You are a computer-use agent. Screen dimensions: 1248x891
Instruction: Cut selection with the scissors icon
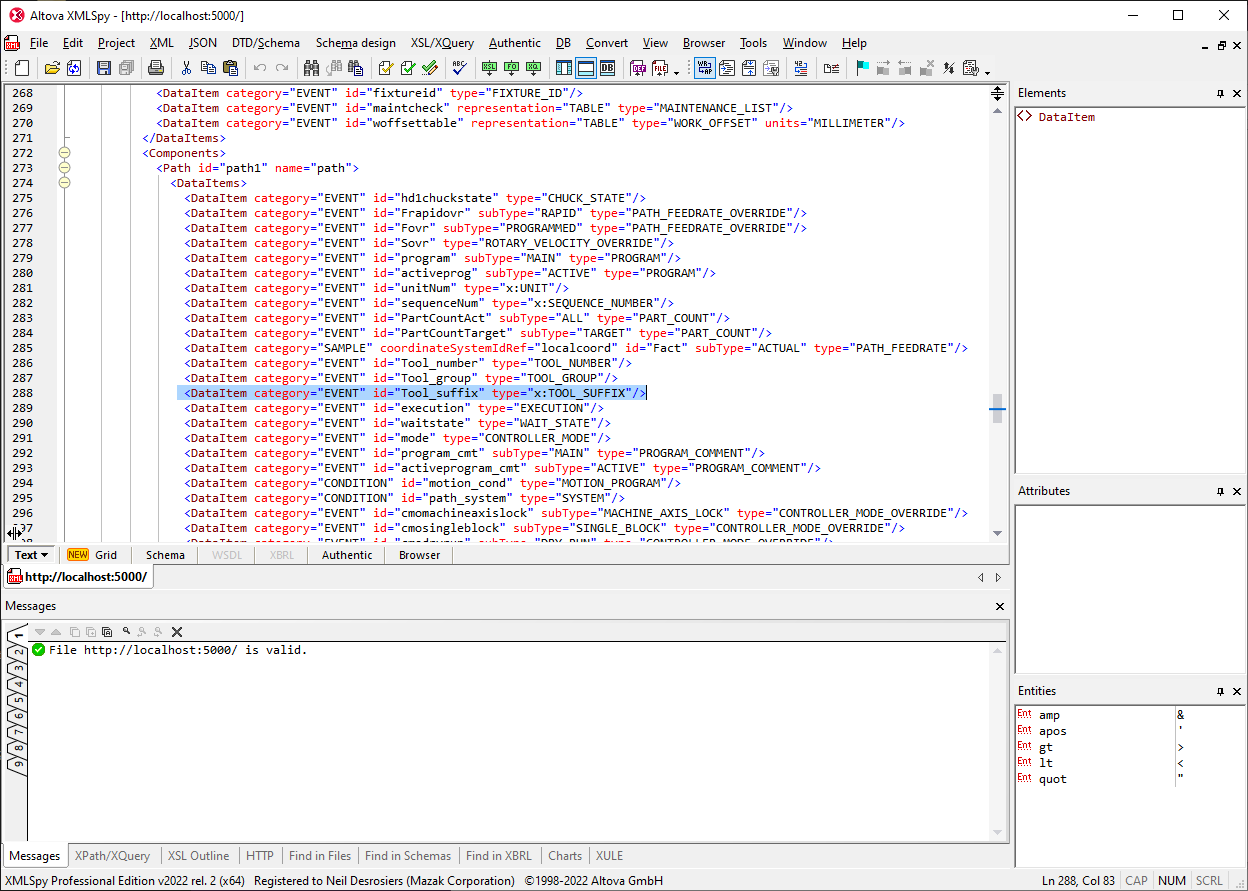point(186,68)
